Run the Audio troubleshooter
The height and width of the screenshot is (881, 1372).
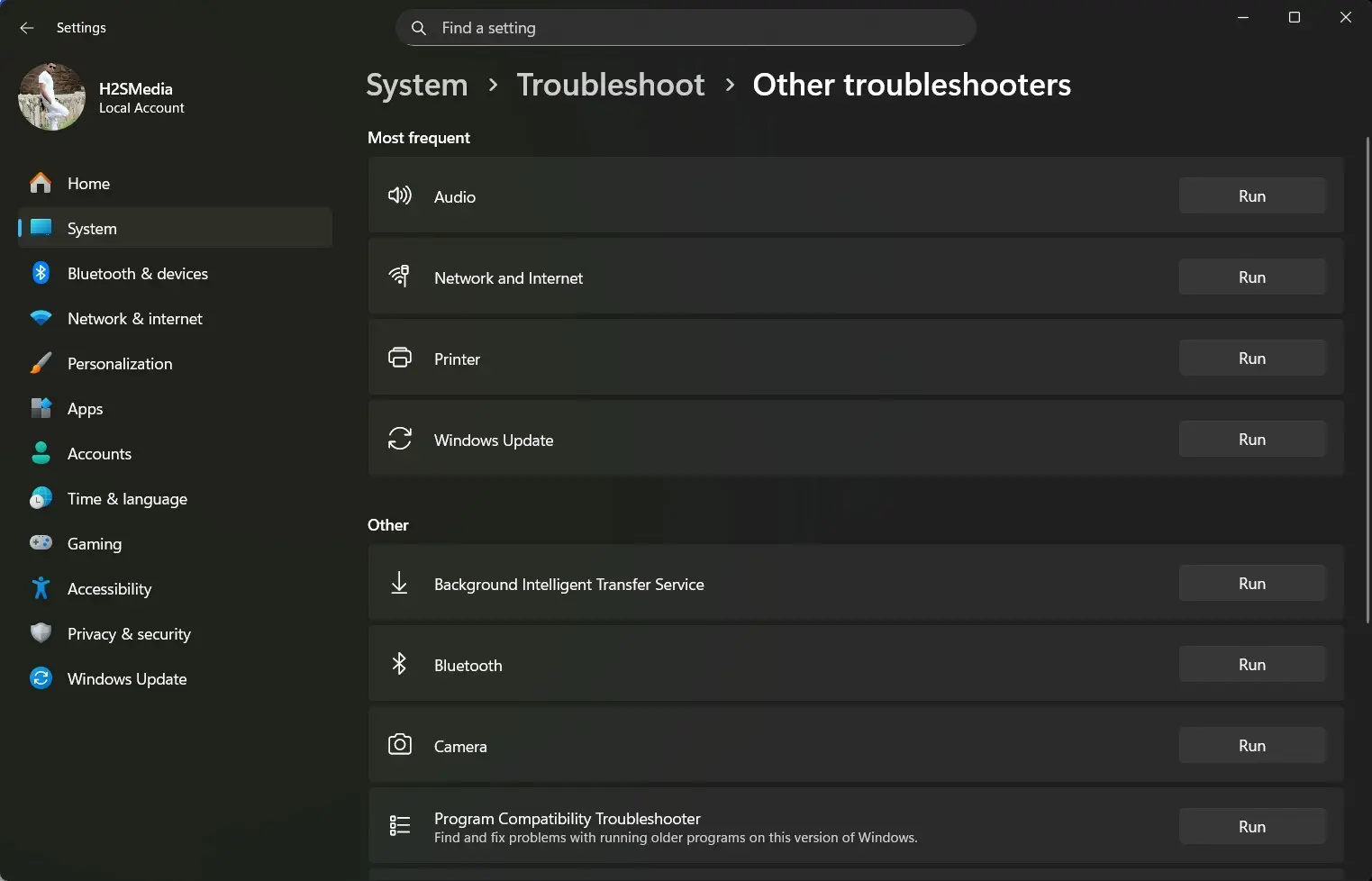1252,195
